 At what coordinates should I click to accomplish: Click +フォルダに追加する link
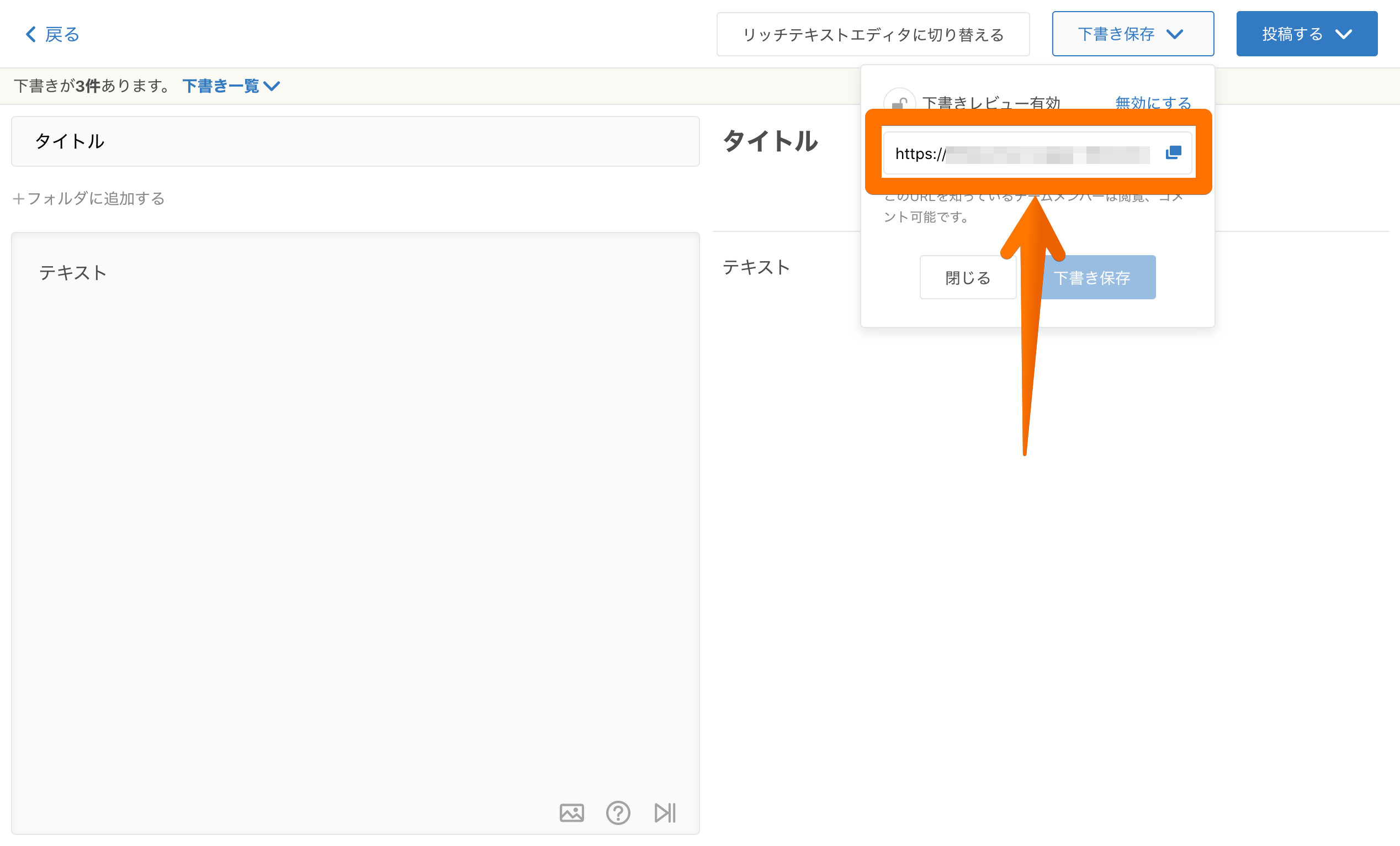click(x=89, y=198)
